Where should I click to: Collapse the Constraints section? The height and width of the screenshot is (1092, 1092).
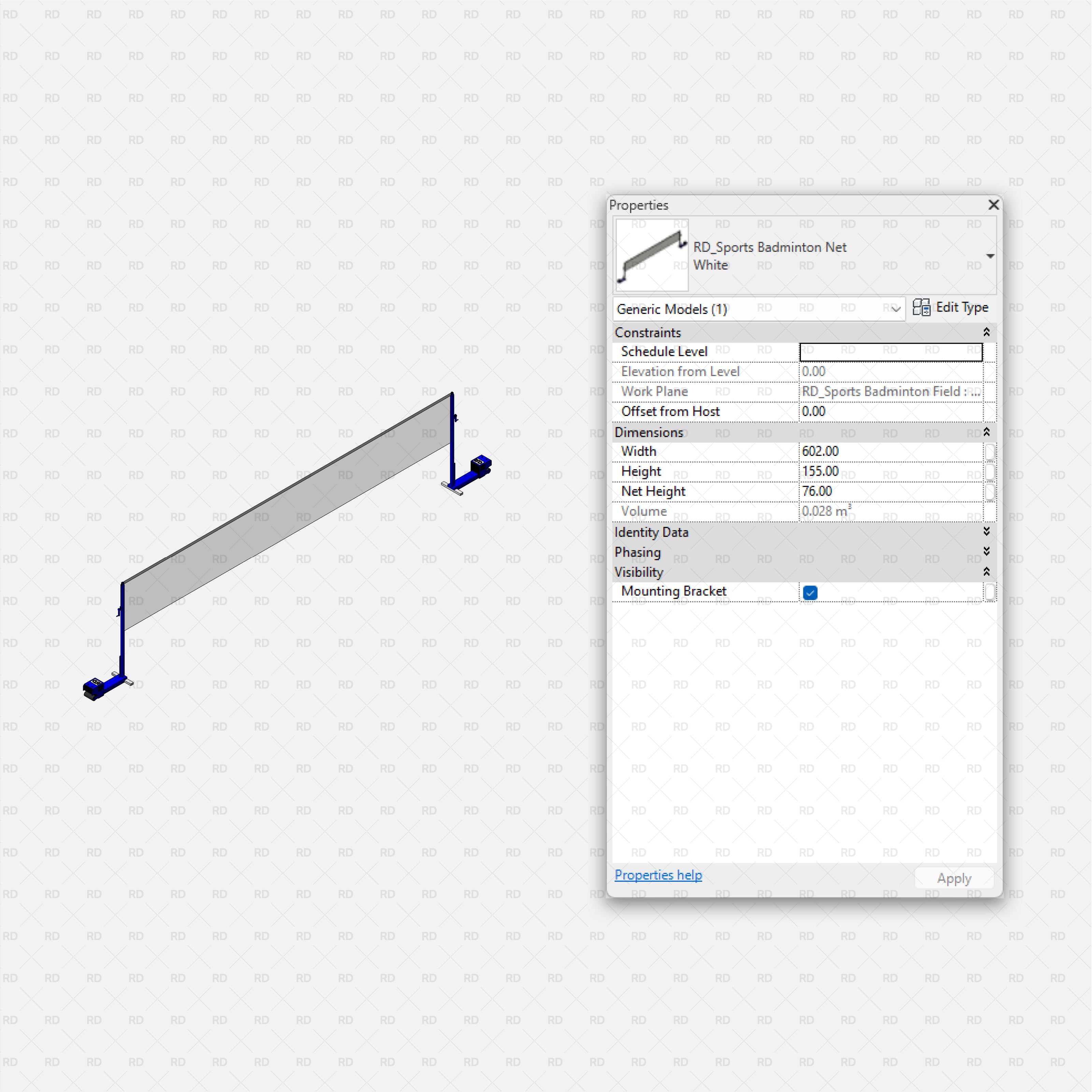986,332
